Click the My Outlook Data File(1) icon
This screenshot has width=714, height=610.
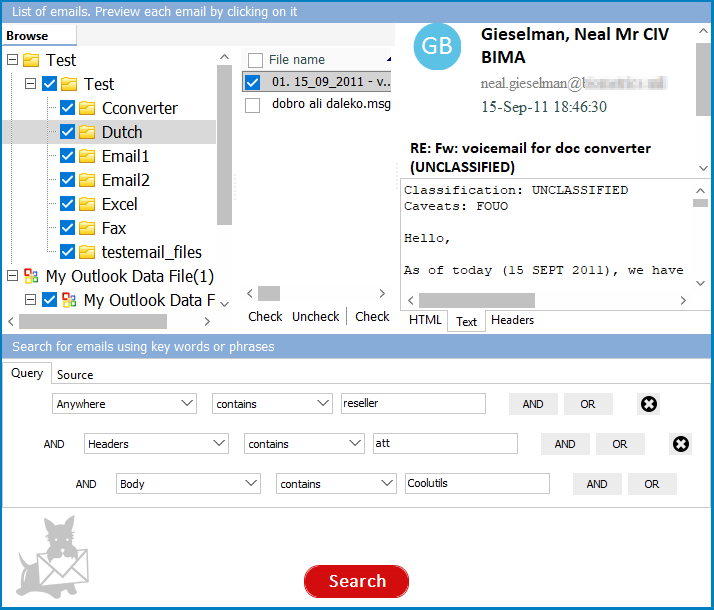pos(31,276)
